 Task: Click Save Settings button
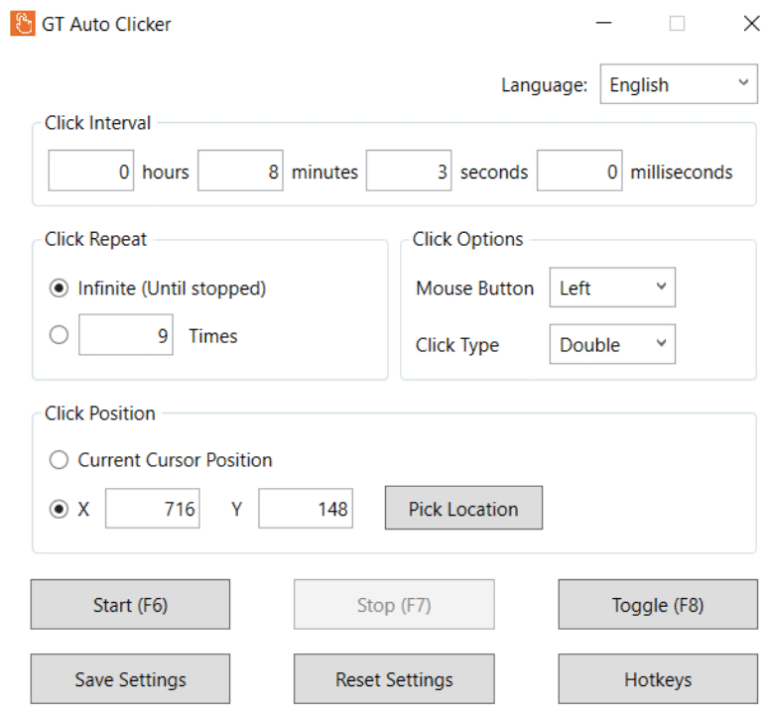[x=130, y=680]
